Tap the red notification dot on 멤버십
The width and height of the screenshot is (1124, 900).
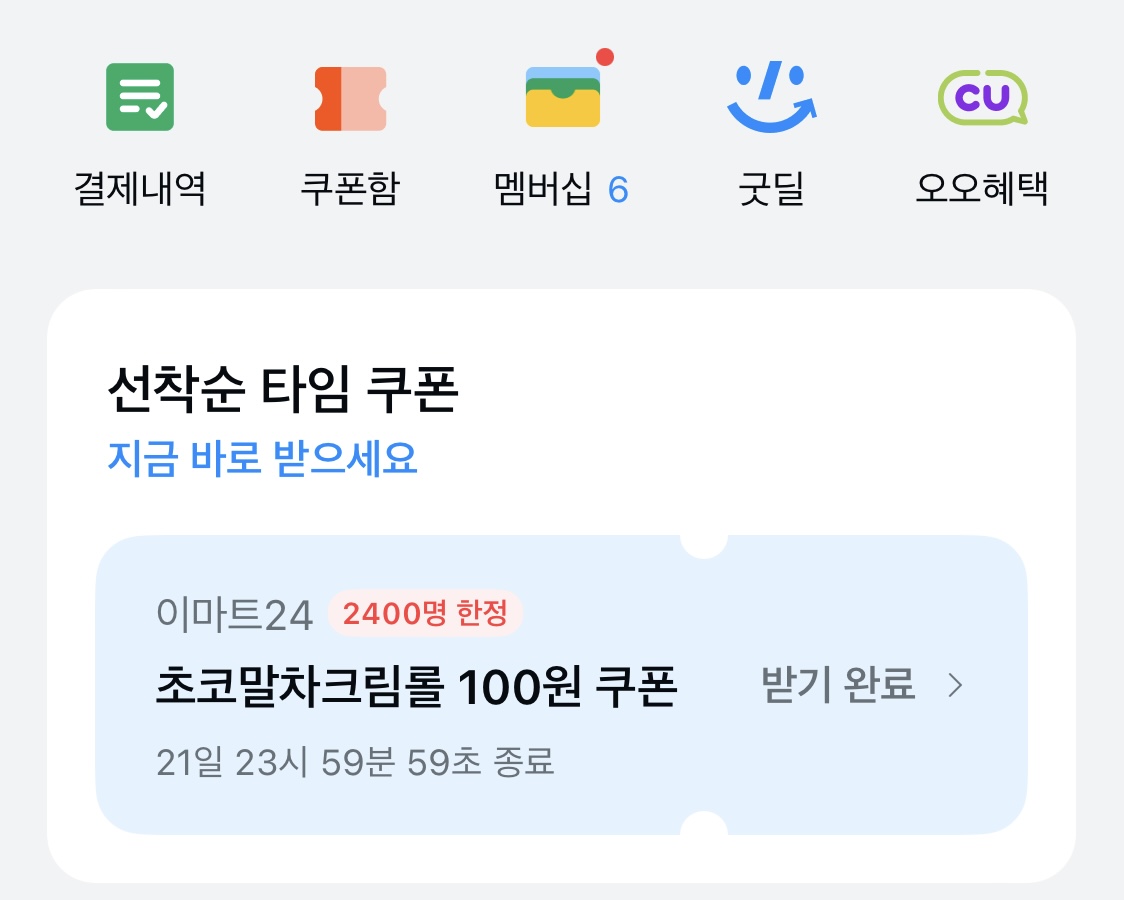605,57
